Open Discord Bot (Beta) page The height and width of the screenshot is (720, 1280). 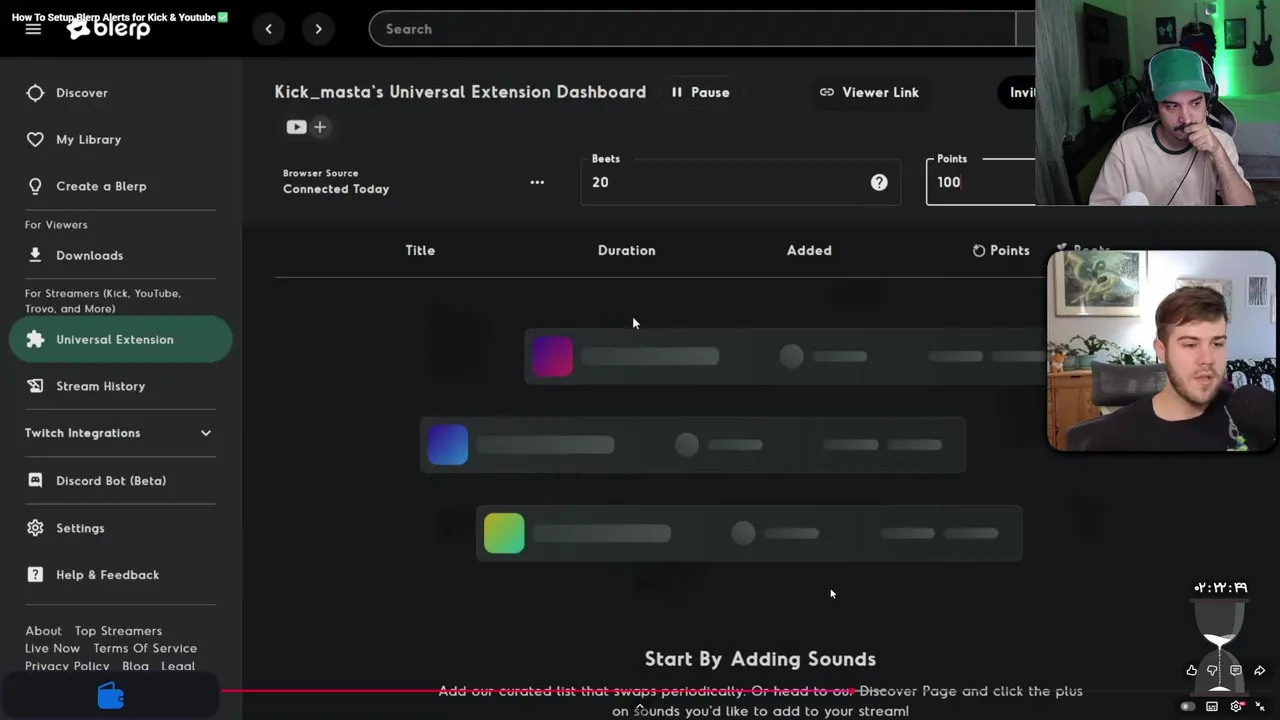111,481
